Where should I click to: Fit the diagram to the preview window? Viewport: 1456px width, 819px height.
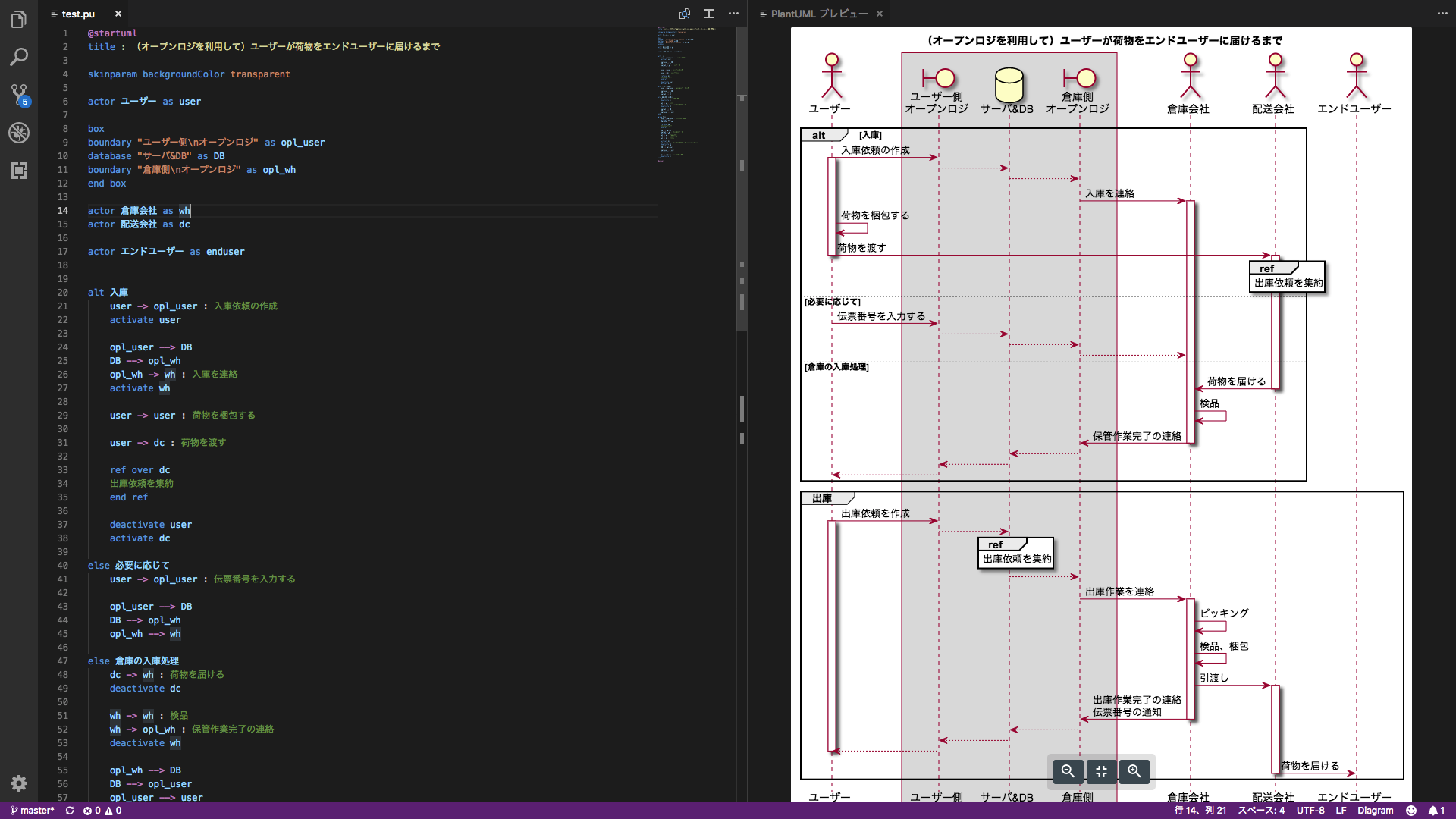coord(1101,771)
